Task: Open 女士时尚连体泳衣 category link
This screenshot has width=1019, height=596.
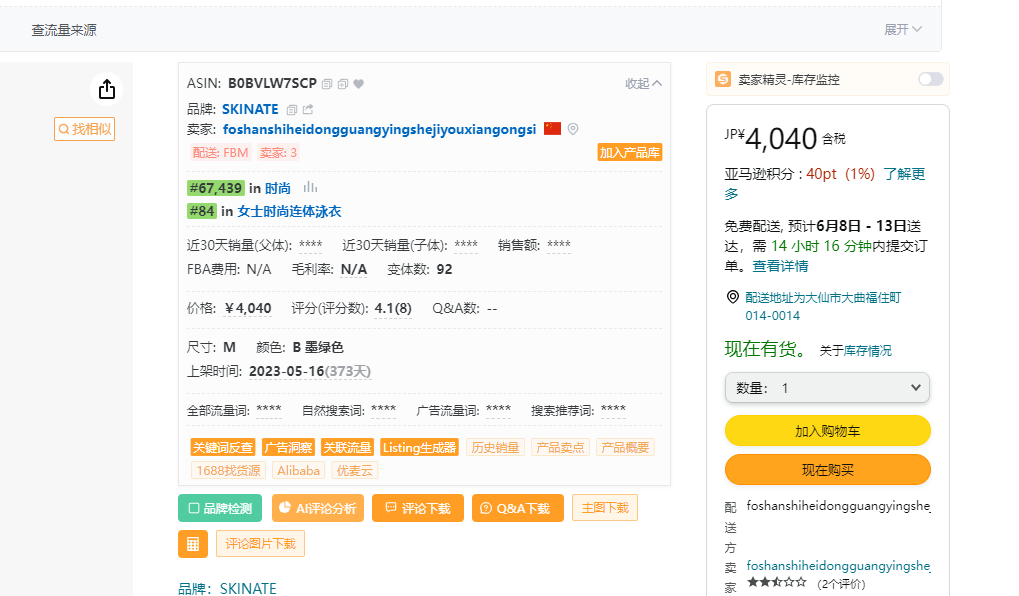Action: click(x=289, y=211)
